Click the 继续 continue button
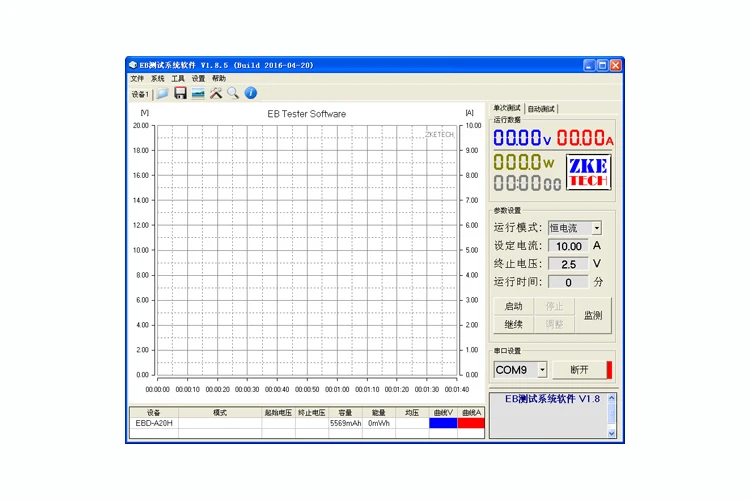Viewport: 750px width, 500px height. 513,324
